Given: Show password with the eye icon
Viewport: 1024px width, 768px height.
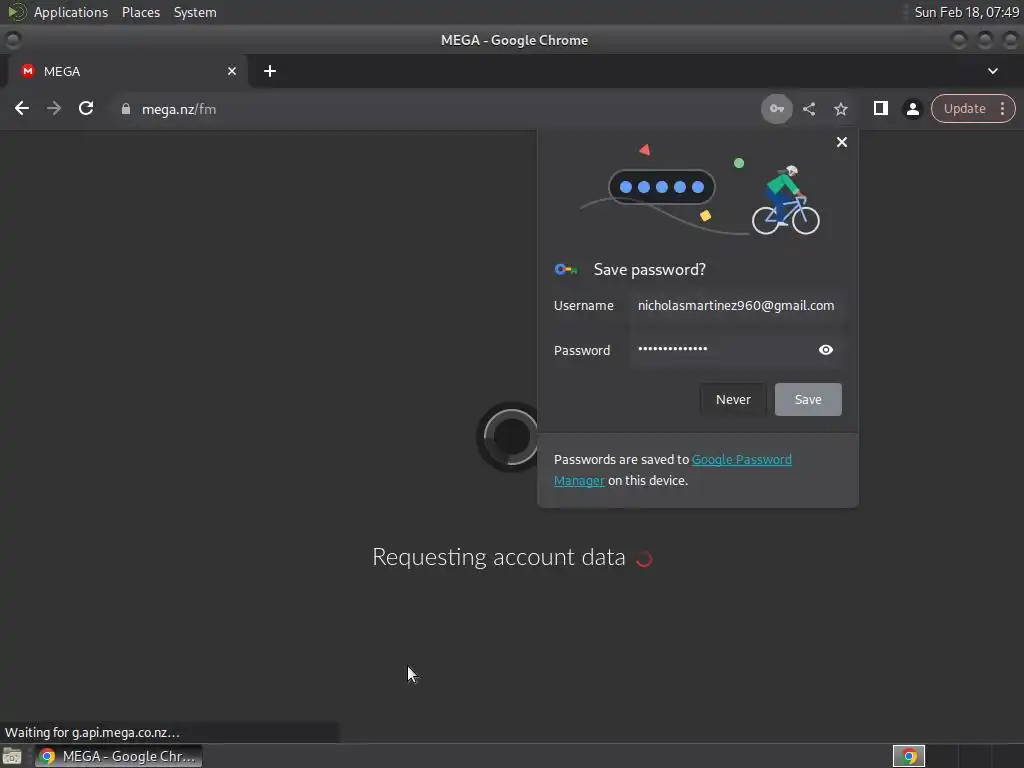Looking at the screenshot, I should 825,350.
